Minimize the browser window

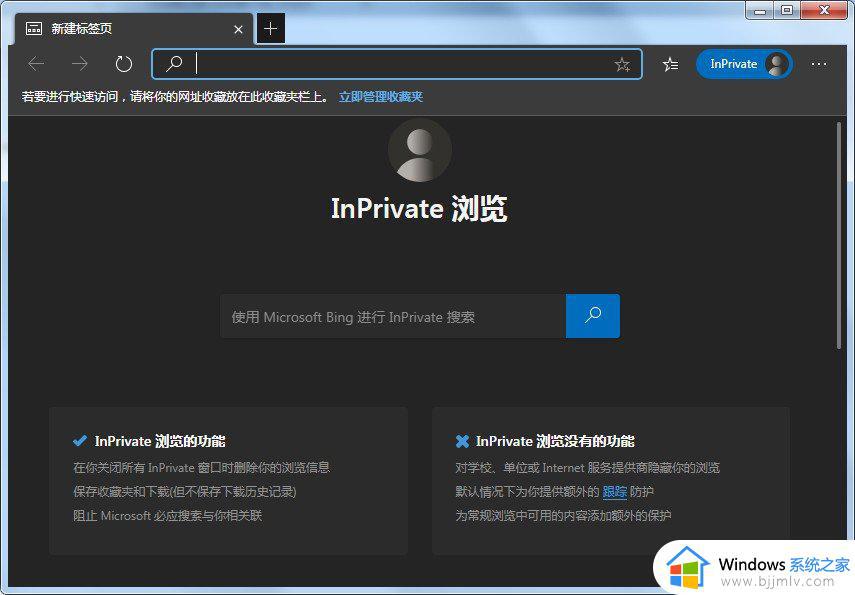[760, 10]
